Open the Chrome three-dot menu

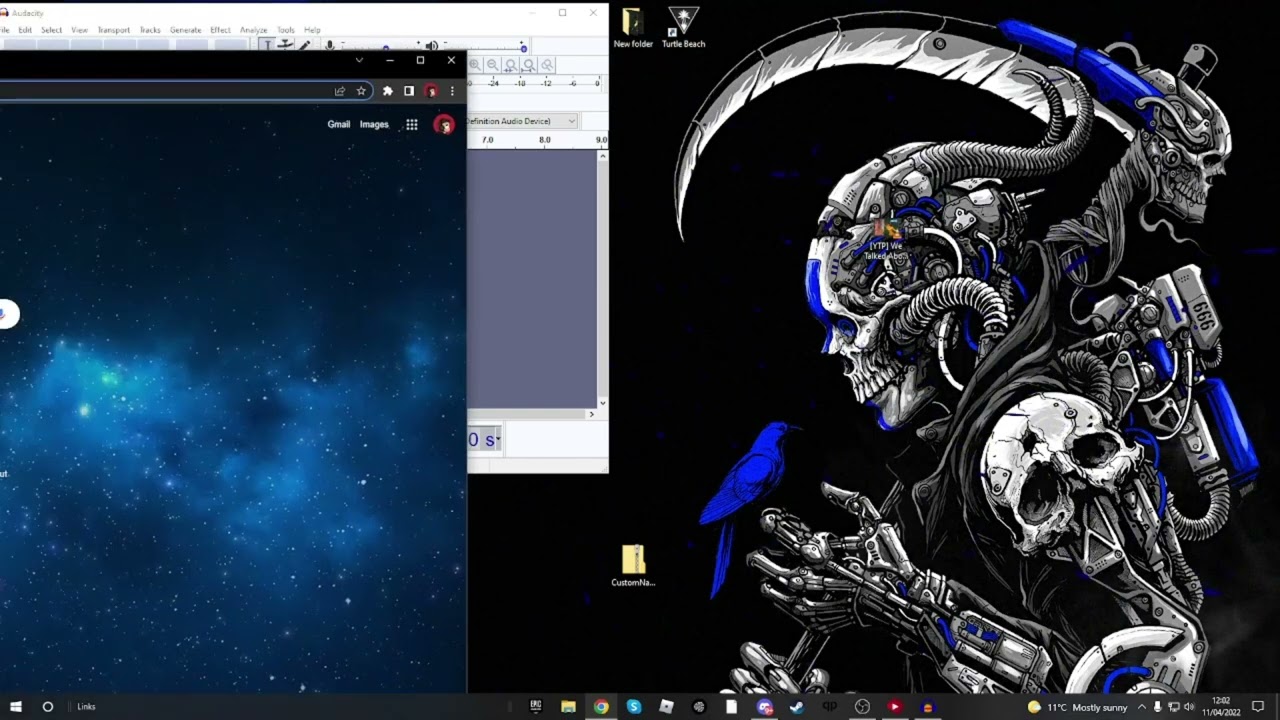pos(452,91)
